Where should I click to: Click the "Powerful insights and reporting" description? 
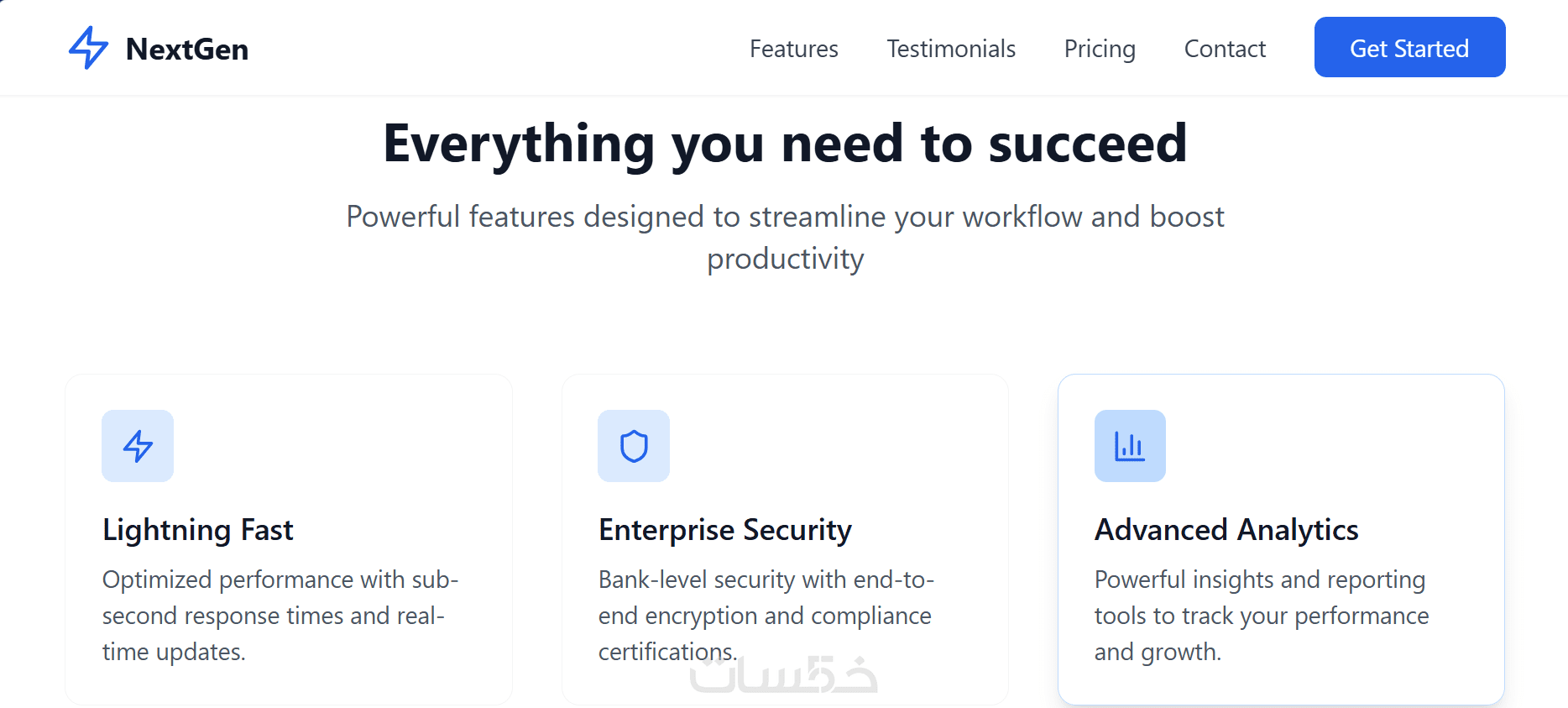[x=1261, y=616]
